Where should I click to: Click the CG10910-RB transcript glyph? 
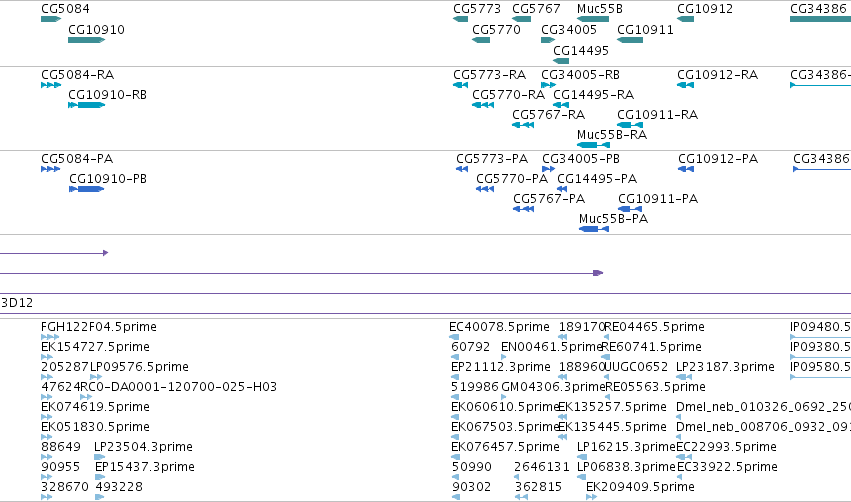86,105
